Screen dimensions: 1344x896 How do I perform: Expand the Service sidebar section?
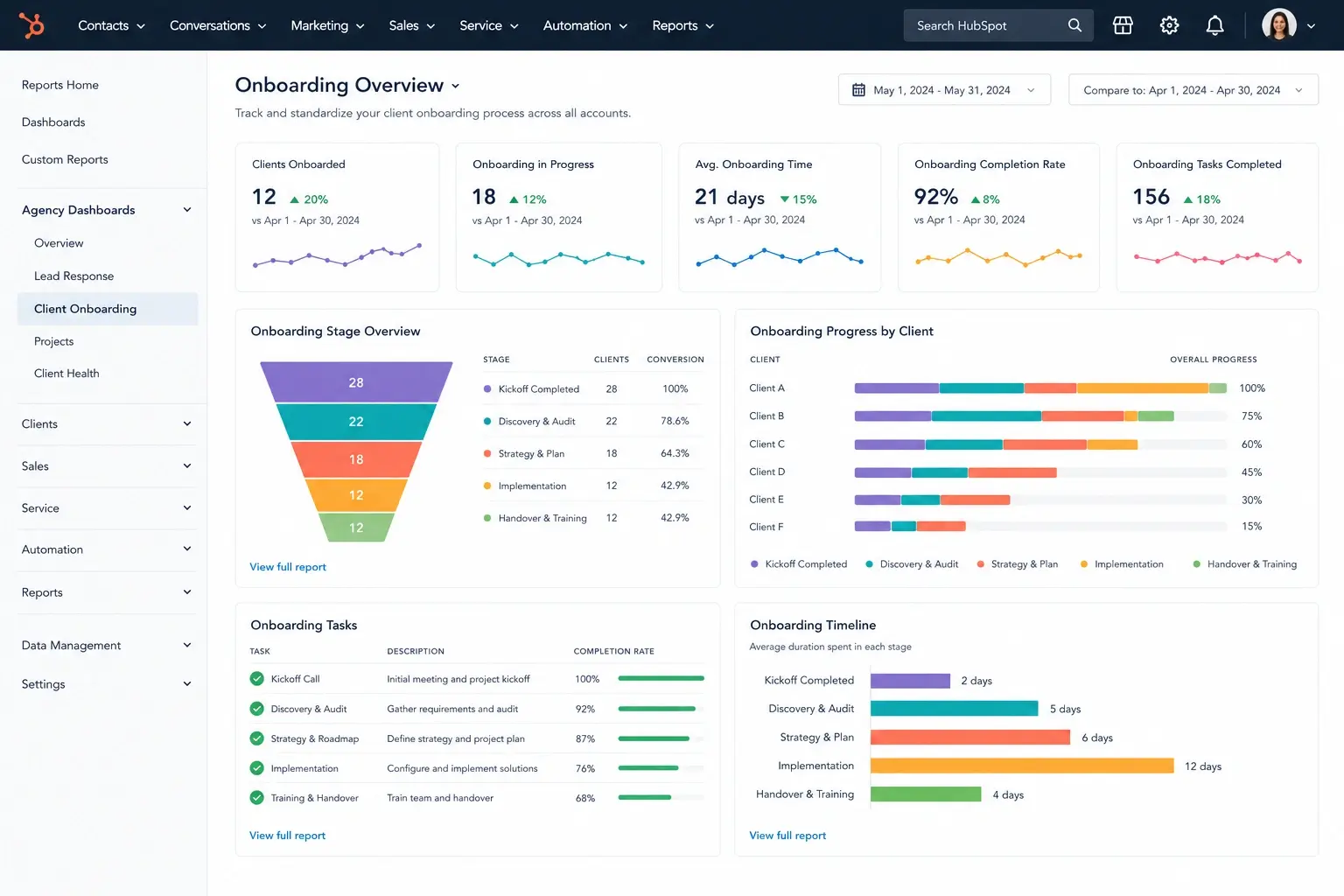[187, 507]
